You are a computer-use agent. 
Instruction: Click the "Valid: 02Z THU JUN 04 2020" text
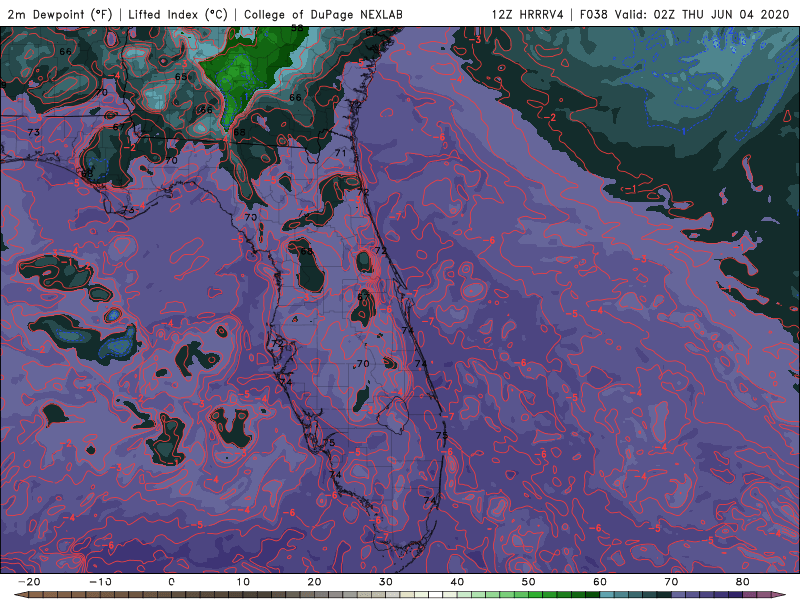pos(702,14)
